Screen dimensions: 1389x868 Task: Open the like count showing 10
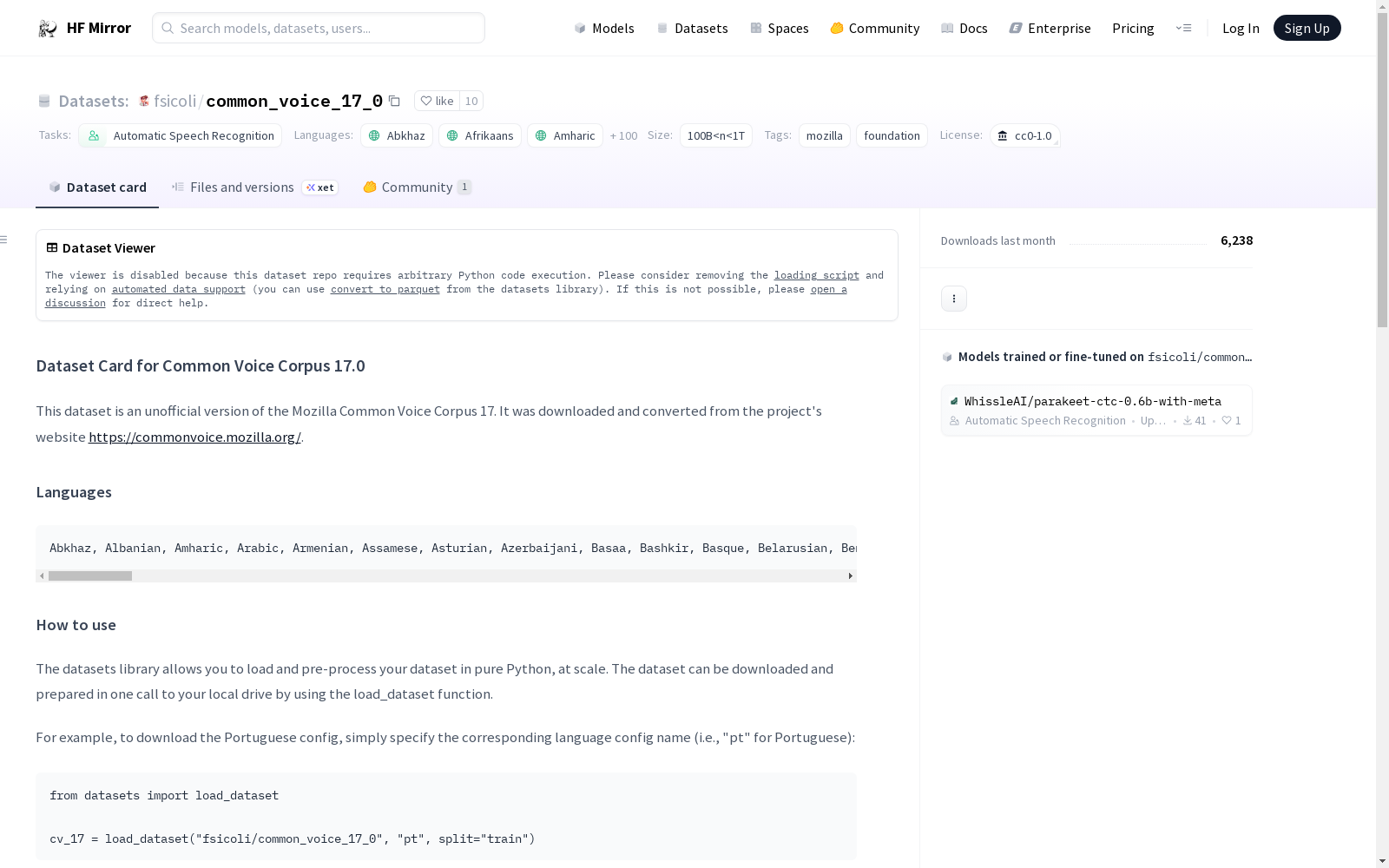(x=471, y=101)
